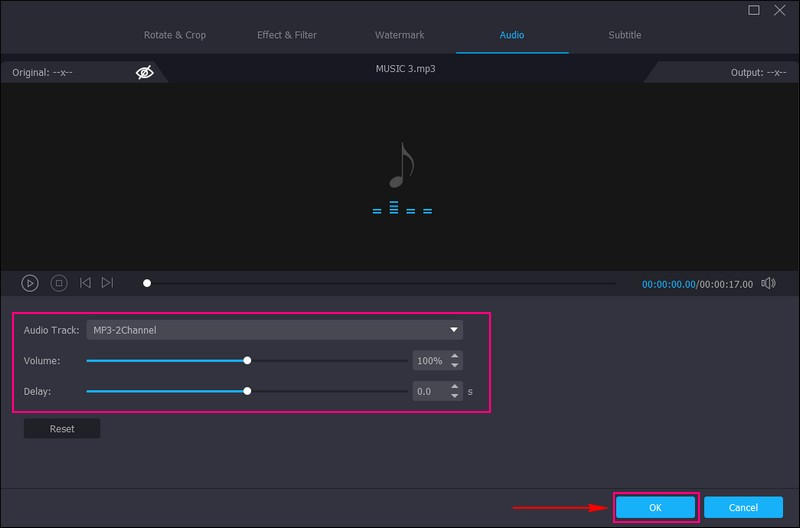The width and height of the screenshot is (800, 528).
Task: Stop playback with the stop icon
Action: [59, 284]
